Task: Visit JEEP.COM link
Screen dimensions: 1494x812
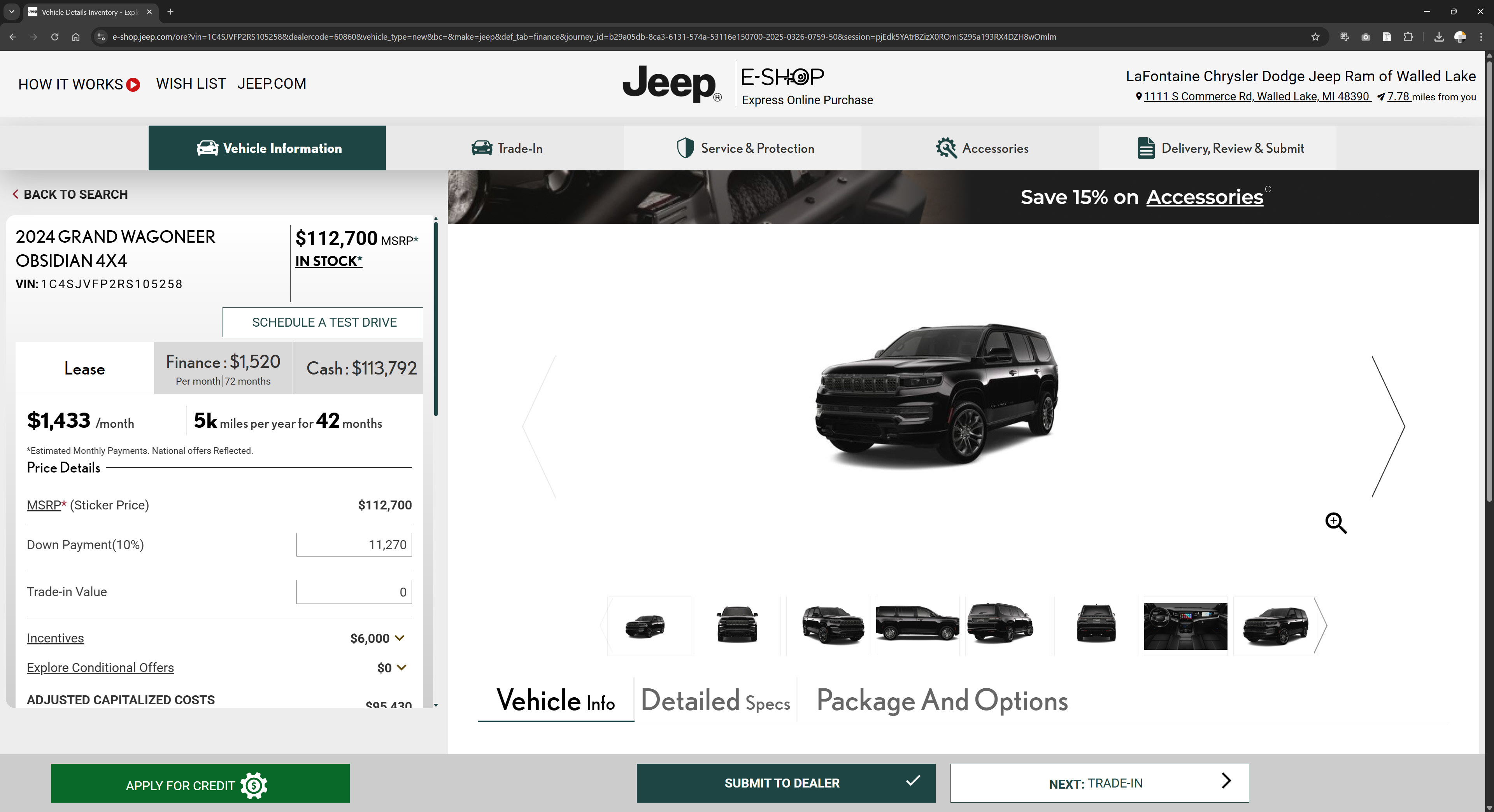Action: (272, 84)
